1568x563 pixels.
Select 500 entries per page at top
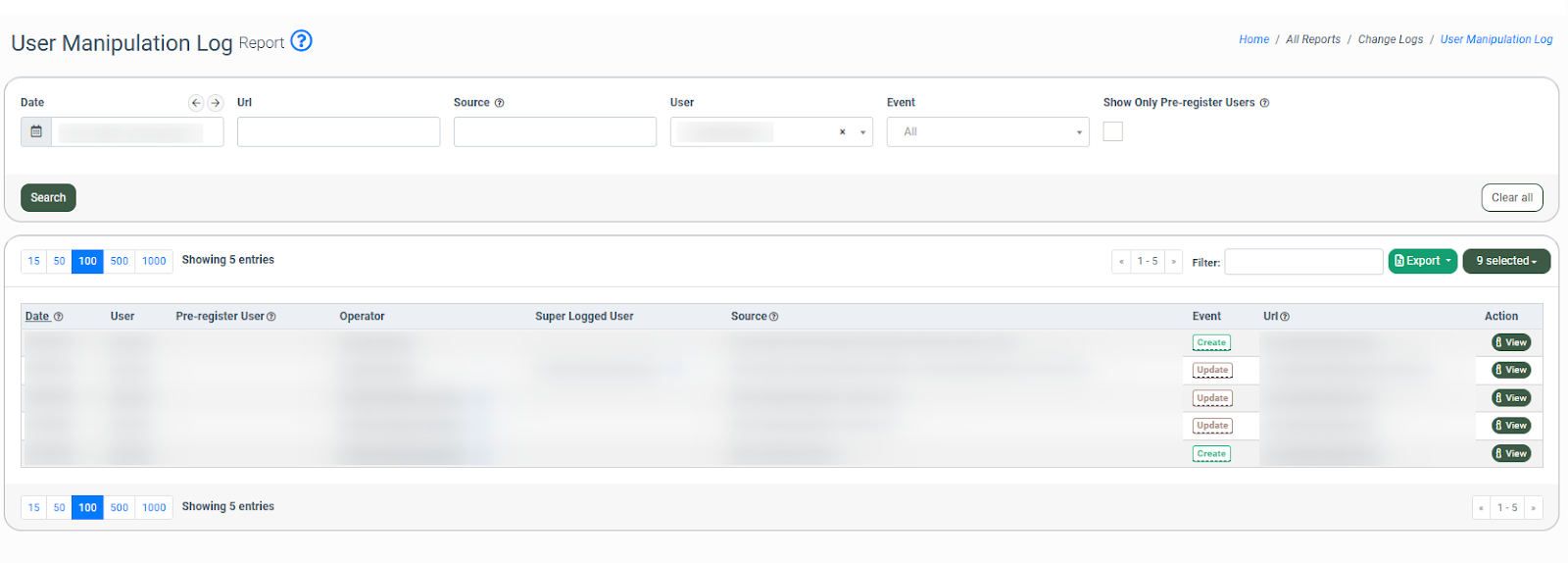coord(119,261)
